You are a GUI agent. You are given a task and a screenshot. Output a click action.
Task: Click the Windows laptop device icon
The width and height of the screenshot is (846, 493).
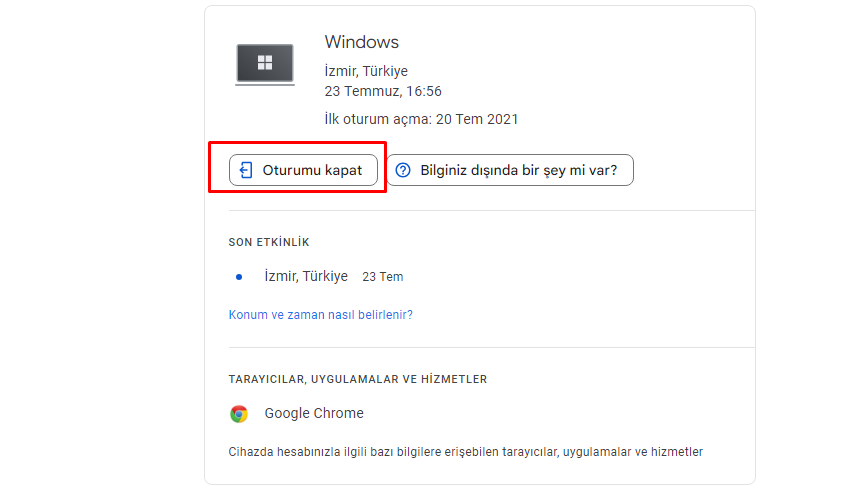coord(265,64)
